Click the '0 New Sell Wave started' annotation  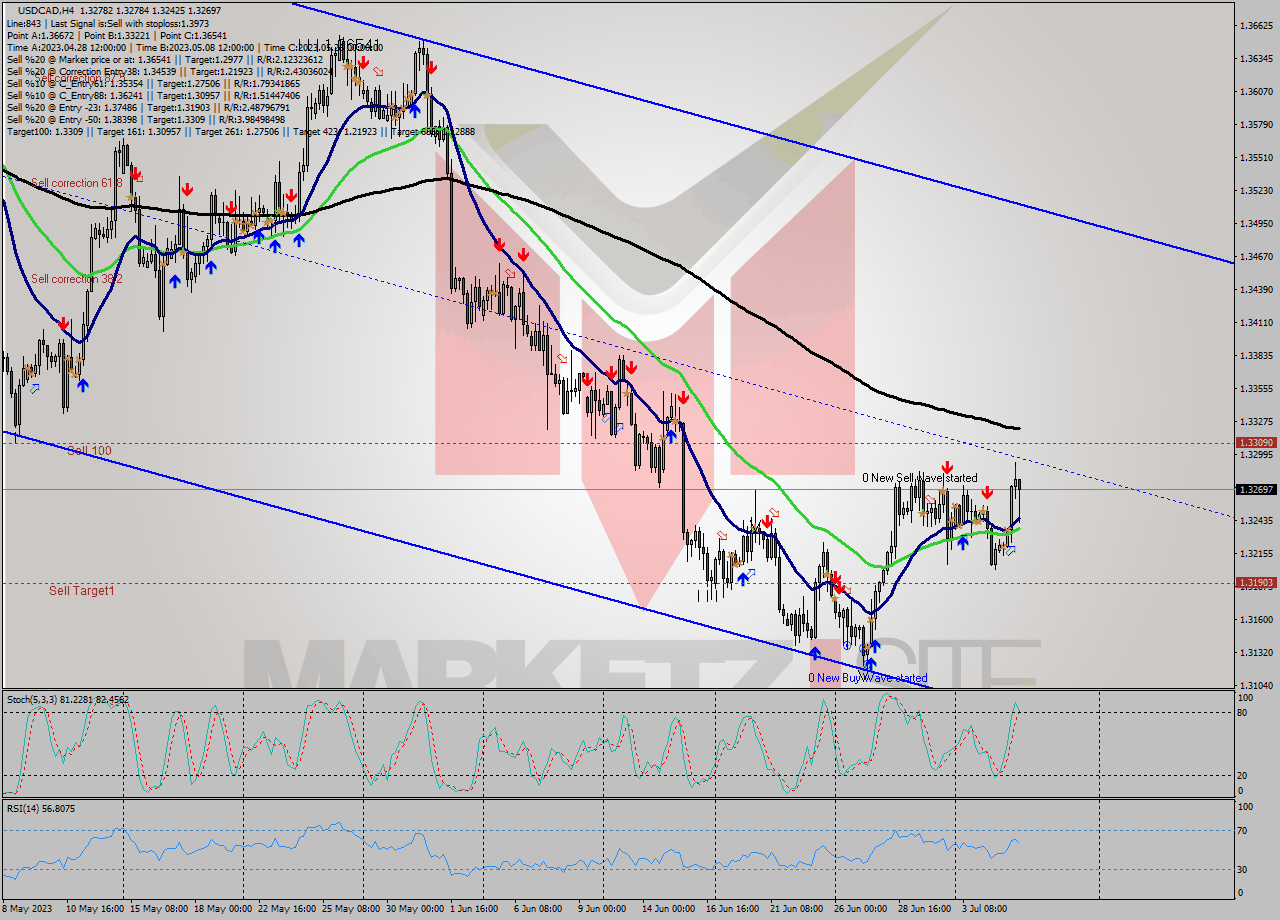point(920,478)
